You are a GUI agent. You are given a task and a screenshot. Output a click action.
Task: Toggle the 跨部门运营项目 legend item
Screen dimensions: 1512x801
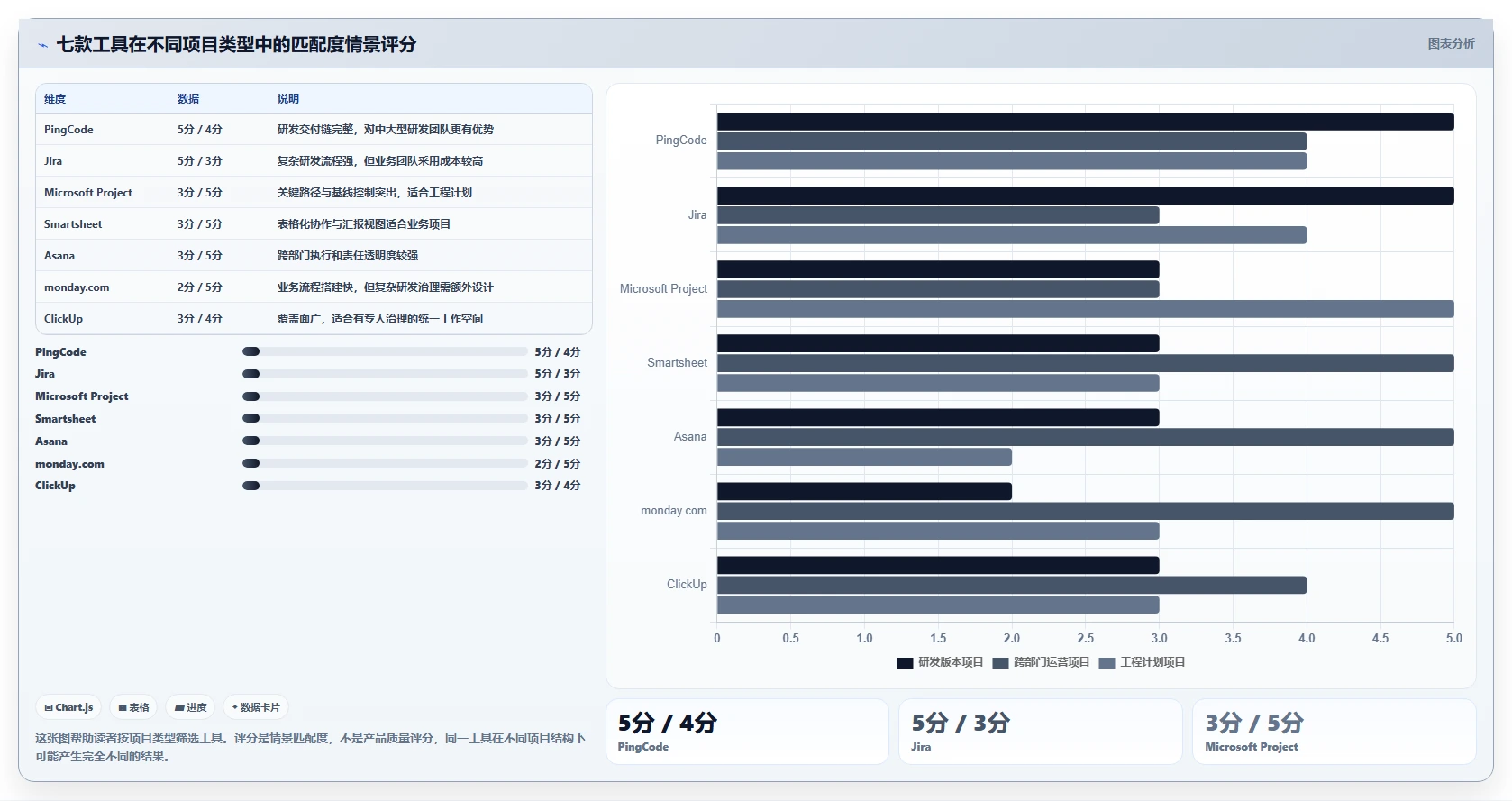coord(1041,662)
